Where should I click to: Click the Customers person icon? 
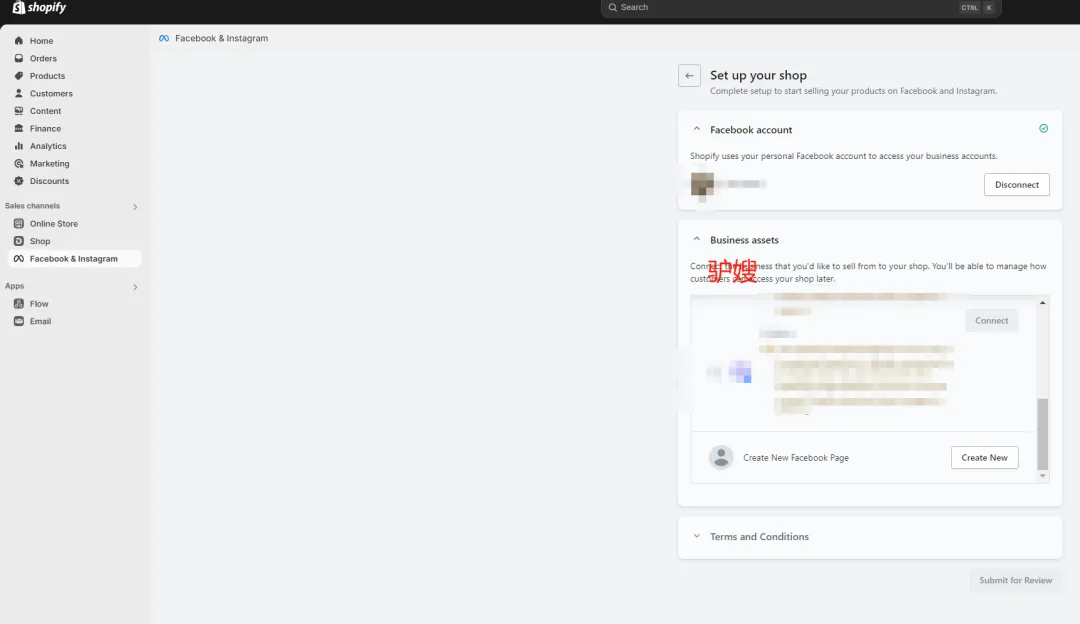[x=19, y=93]
